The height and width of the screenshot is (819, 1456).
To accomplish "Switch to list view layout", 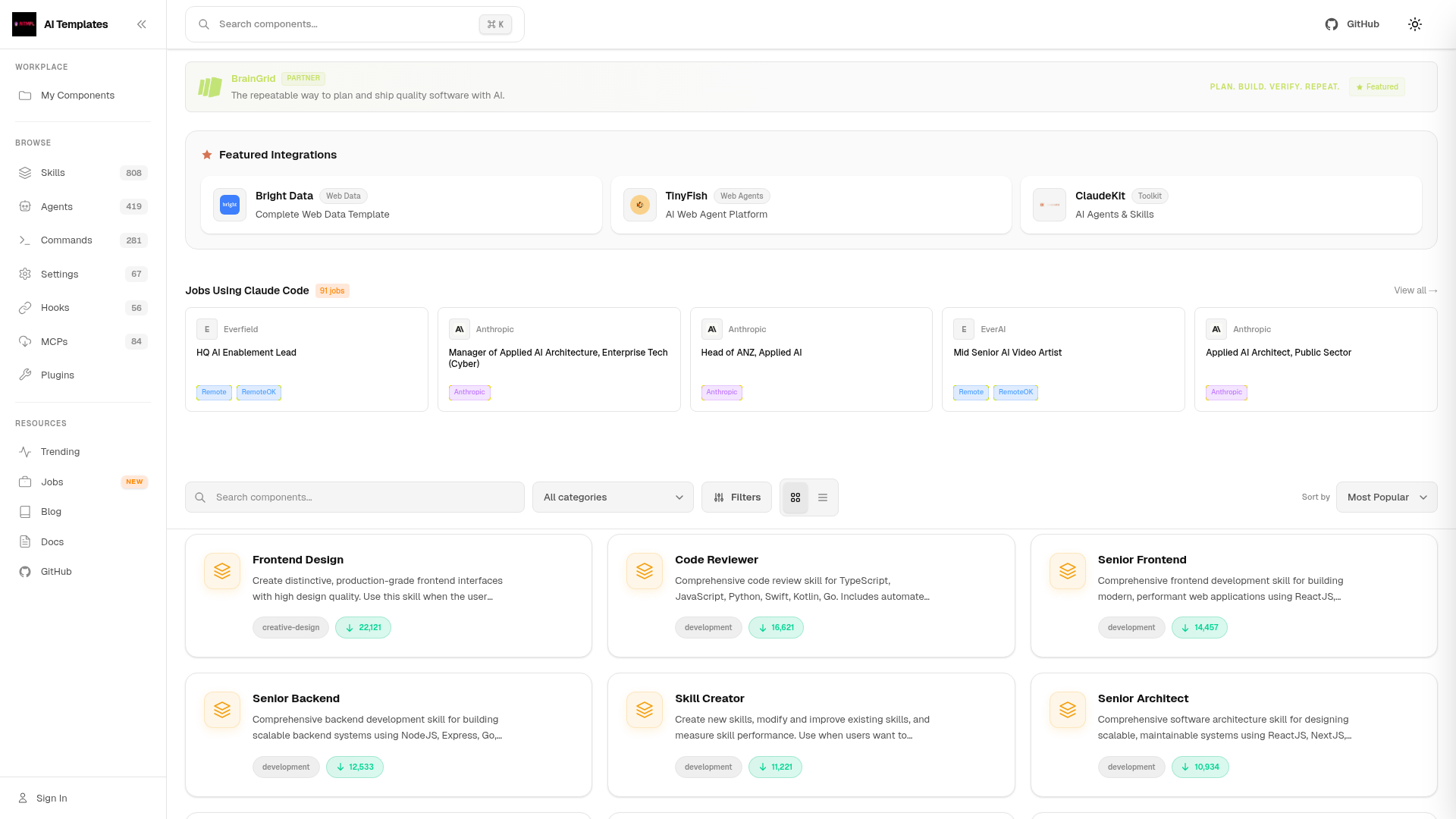I will click(x=823, y=497).
